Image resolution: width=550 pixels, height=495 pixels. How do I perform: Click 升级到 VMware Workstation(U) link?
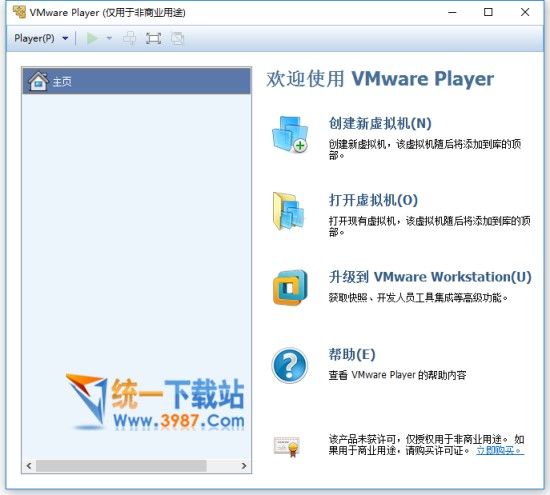[430, 277]
